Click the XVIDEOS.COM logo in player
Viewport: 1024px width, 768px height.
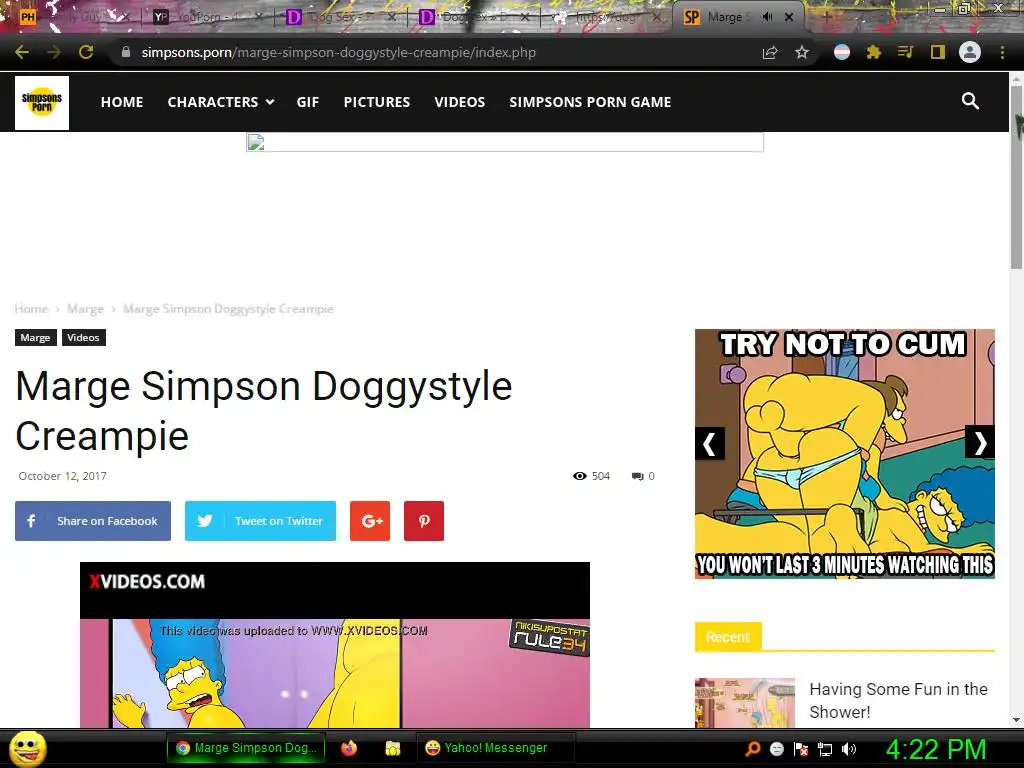(x=147, y=581)
